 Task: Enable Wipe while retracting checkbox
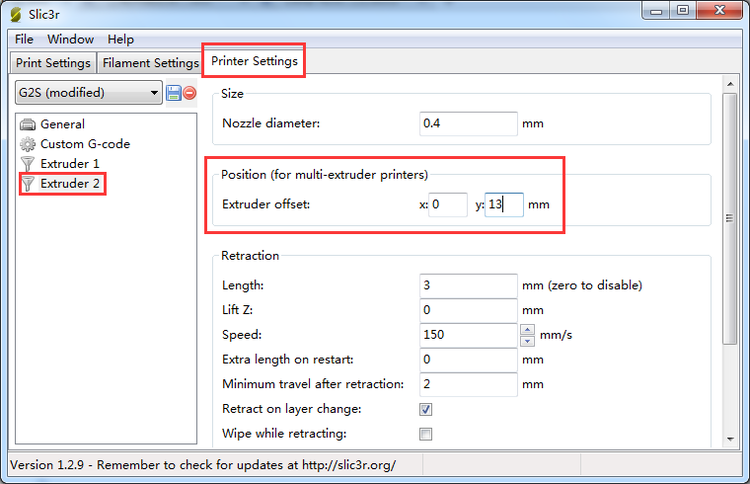tap(426, 434)
